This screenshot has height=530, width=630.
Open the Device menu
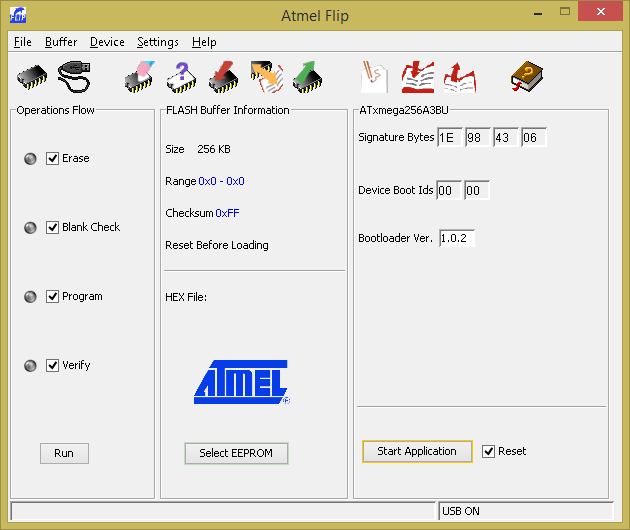tap(107, 42)
